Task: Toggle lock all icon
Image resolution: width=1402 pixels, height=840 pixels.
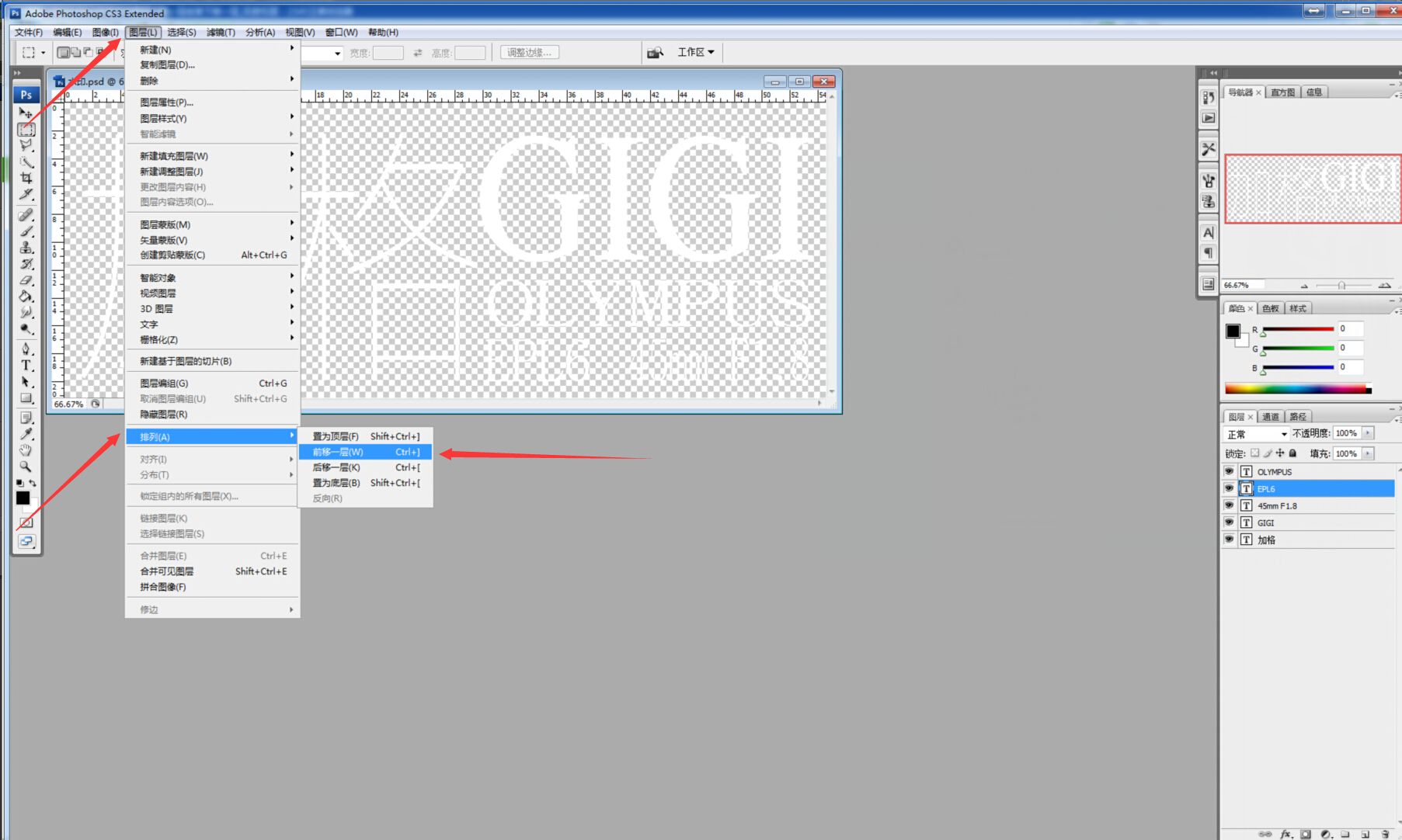Action: point(1292,453)
